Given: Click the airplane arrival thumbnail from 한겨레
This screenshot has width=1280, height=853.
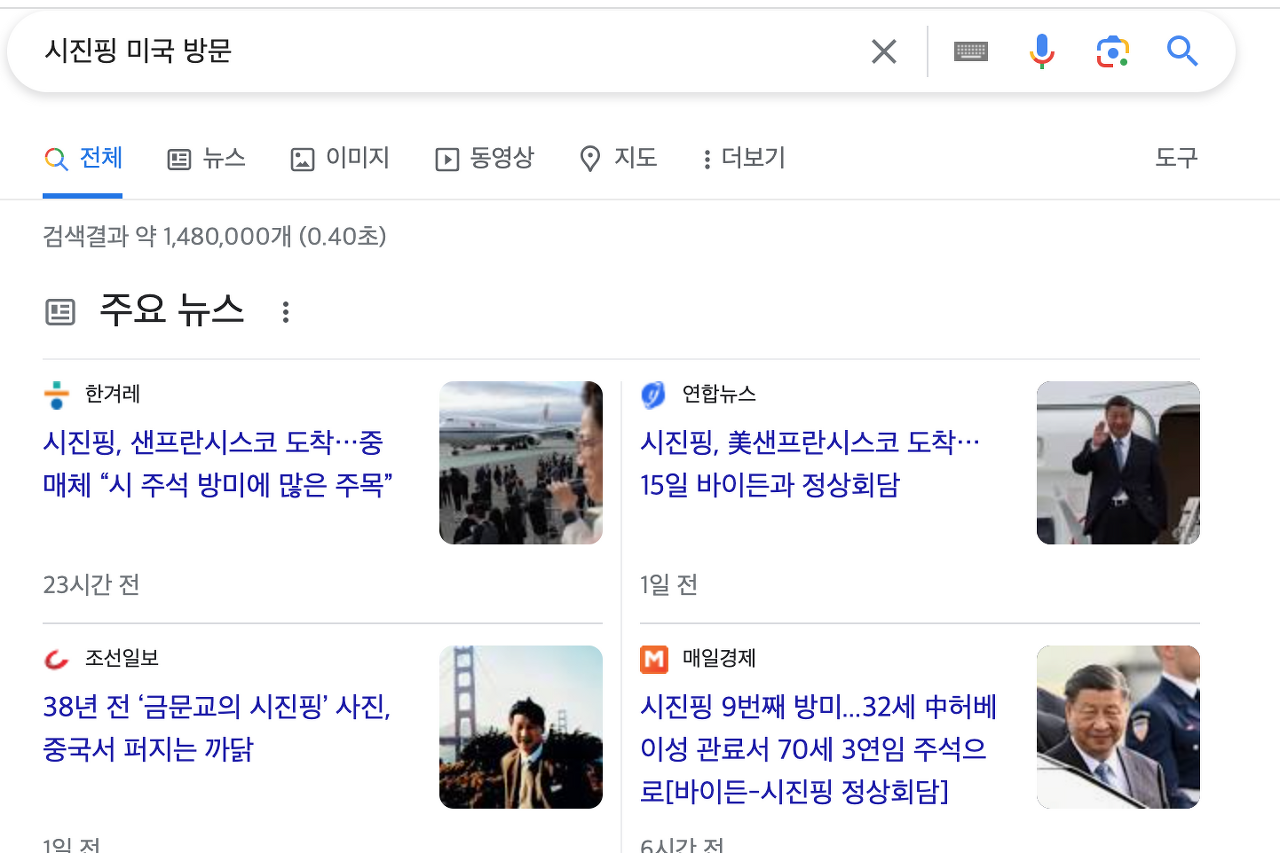Looking at the screenshot, I should point(521,462).
